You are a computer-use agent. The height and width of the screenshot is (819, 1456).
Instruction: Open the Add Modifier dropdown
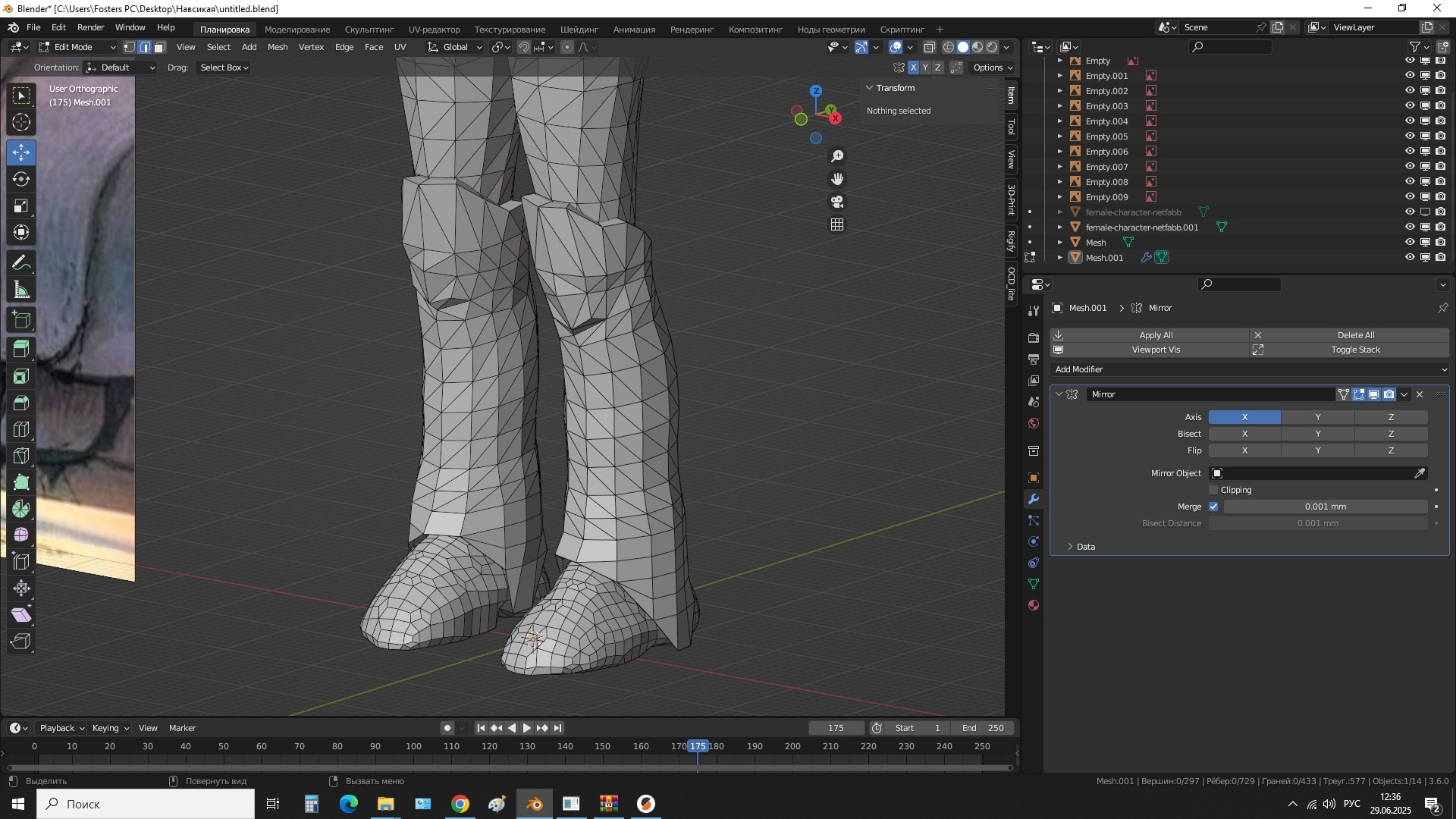click(1250, 369)
